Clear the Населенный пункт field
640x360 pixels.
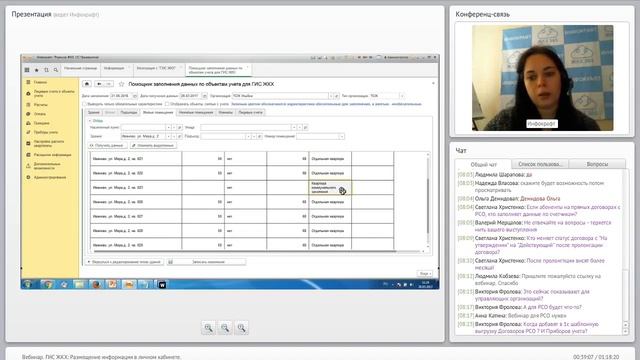174,127
